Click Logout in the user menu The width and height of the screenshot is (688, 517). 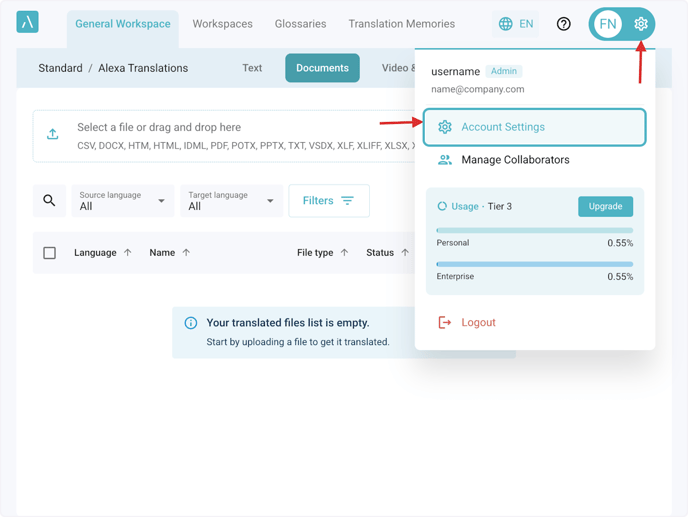click(x=478, y=323)
